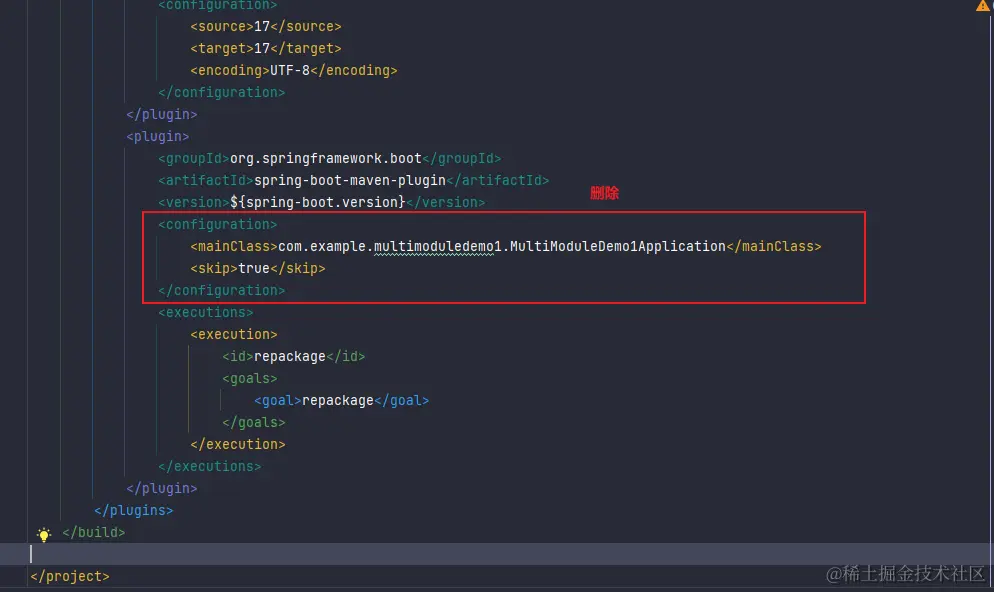Click the closing </build> tag

point(94,532)
